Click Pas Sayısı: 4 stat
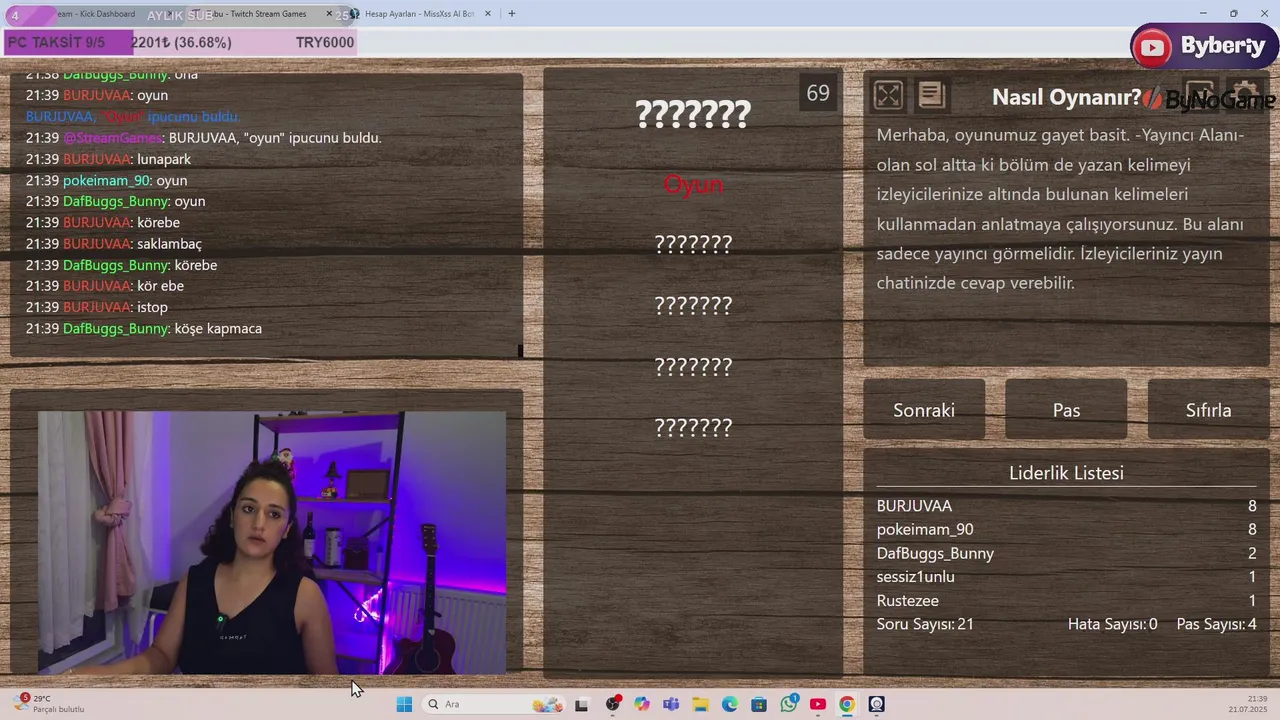Screen dimensions: 1280x720 (1216, 624)
